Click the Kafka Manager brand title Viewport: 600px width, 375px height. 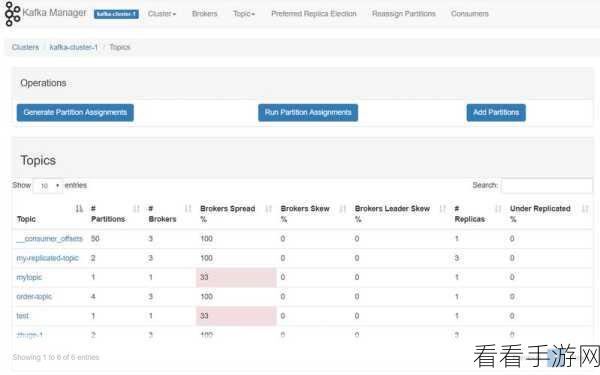click(x=55, y=13)
